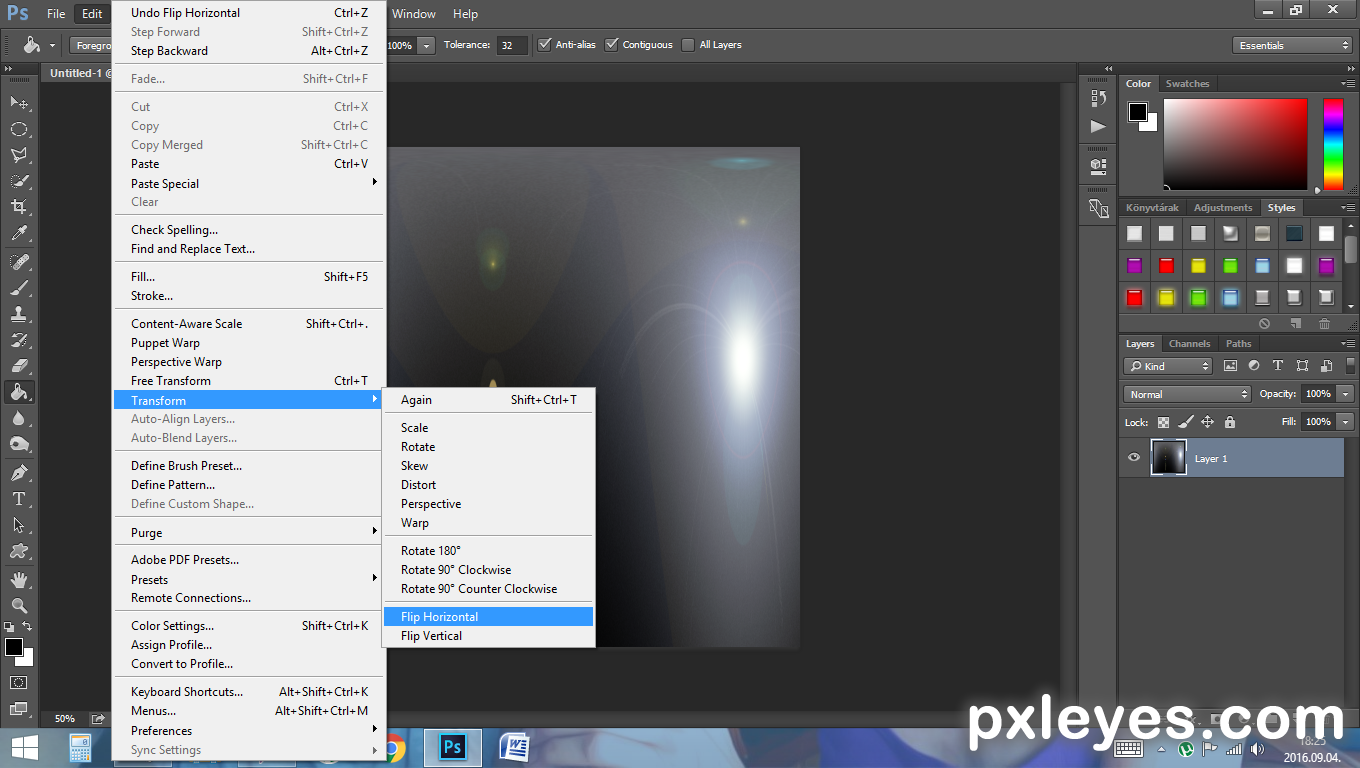The width and height of the screenshot is (1360, 768).
Task: Open the Help menu
Action: point(465,14)
